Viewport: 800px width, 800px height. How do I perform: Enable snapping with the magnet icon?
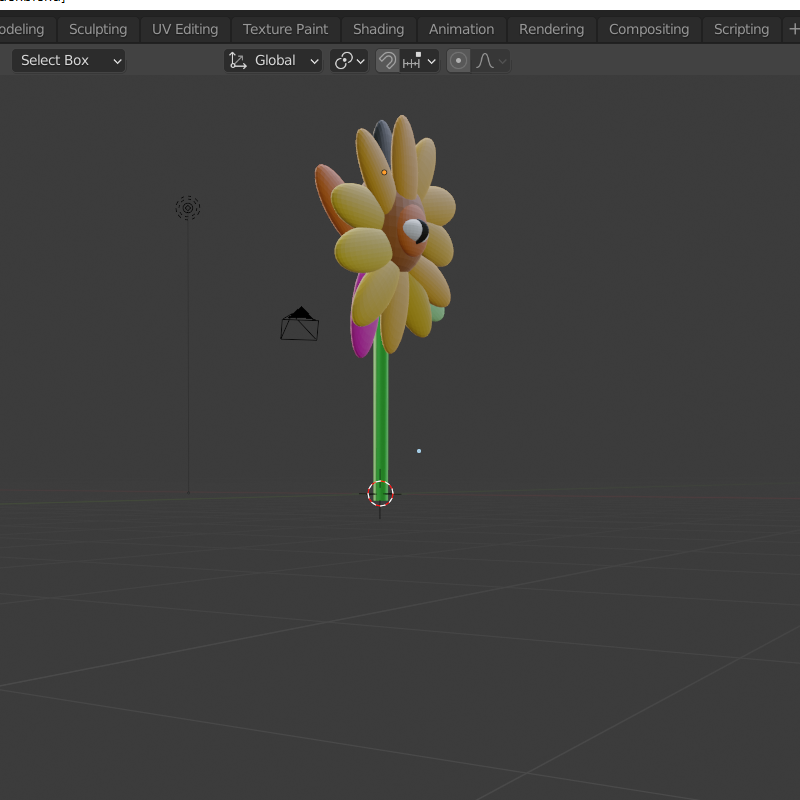tap(388, 60)
